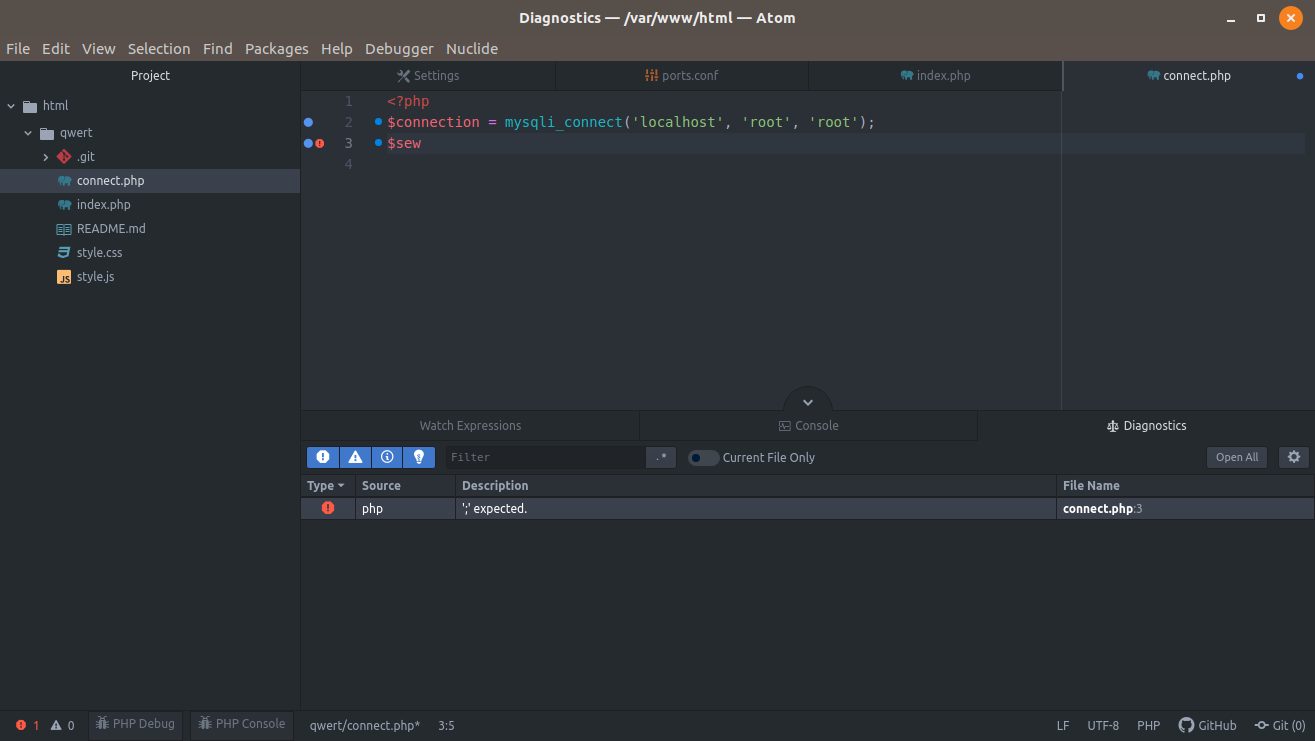The image size is (1315, 741).
Task: Open the PHP Console from status bar
Action: [x=241, y=724]
